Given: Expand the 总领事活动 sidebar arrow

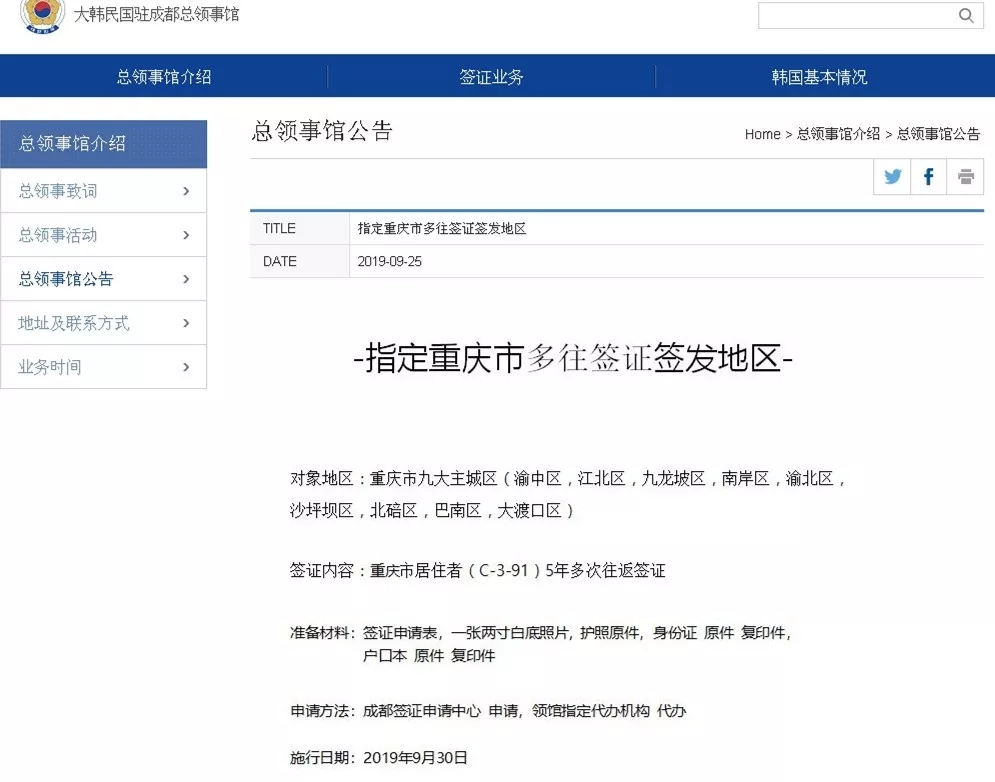Looking at the screenshot, I should [x=186, y=235].
